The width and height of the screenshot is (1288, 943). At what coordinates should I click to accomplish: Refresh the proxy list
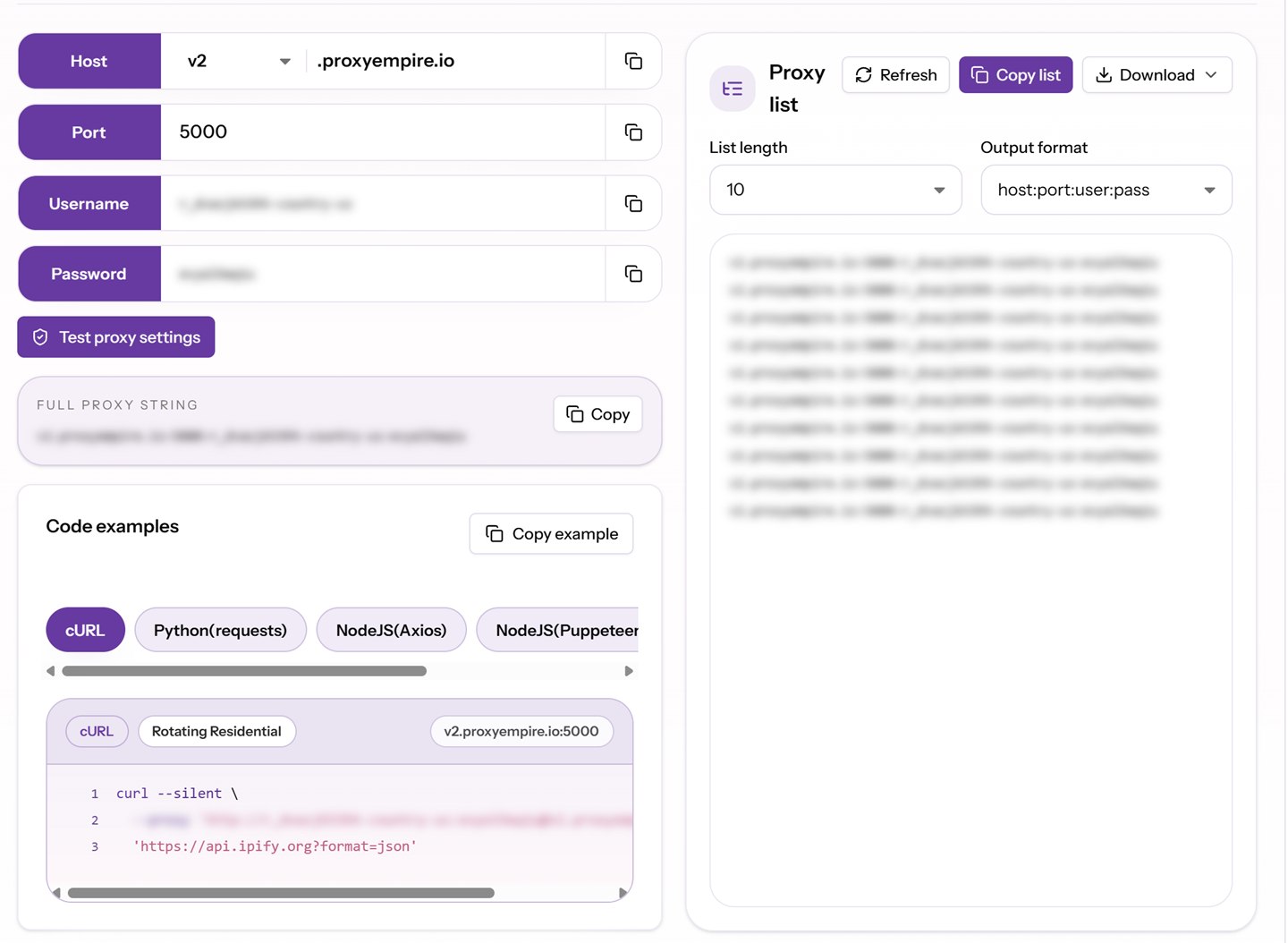tap(895, 75)
